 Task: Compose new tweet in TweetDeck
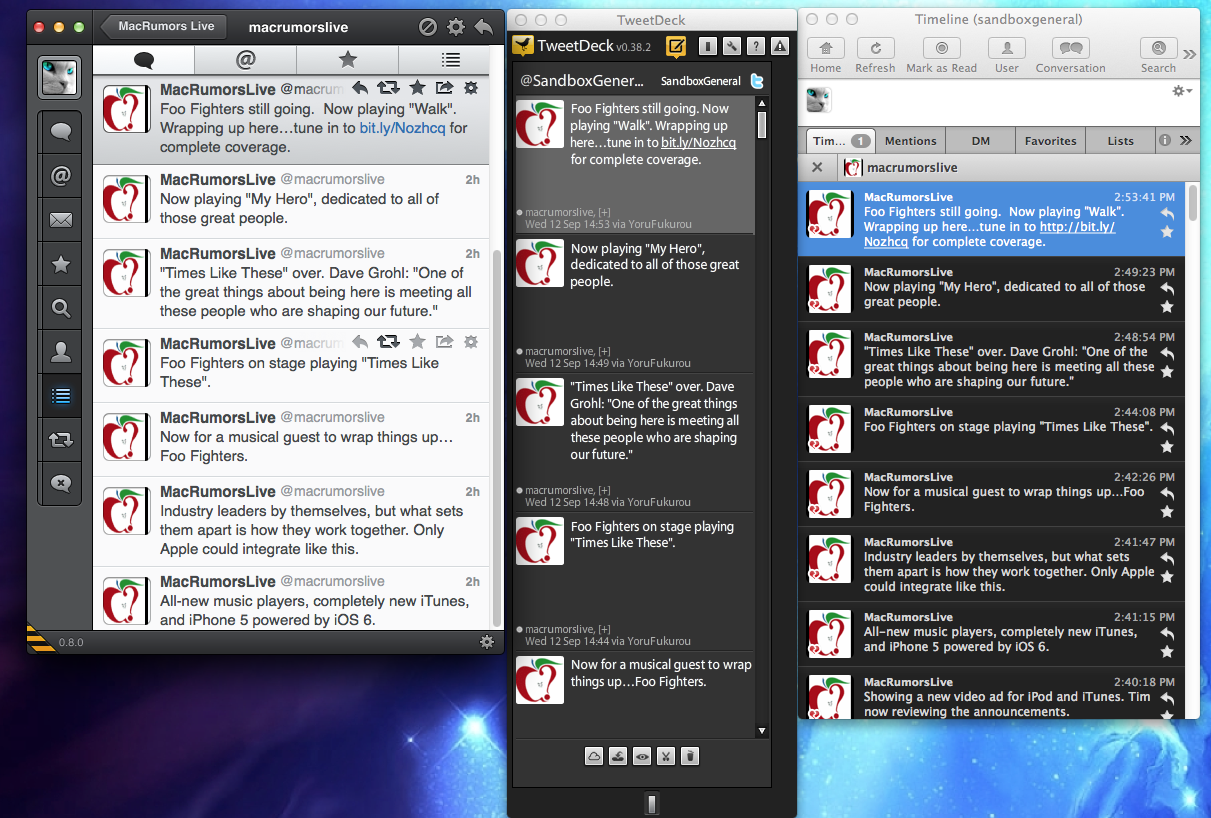(x=676, y=46)
